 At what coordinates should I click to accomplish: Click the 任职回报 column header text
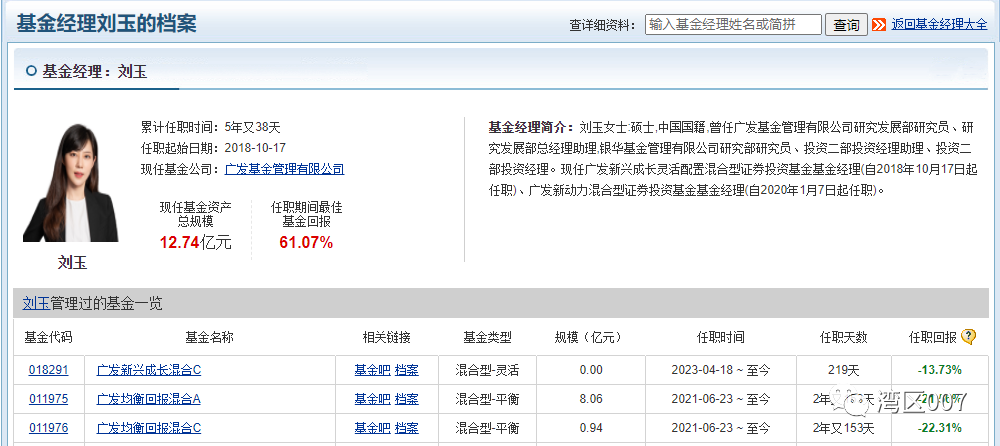(933, 337)
